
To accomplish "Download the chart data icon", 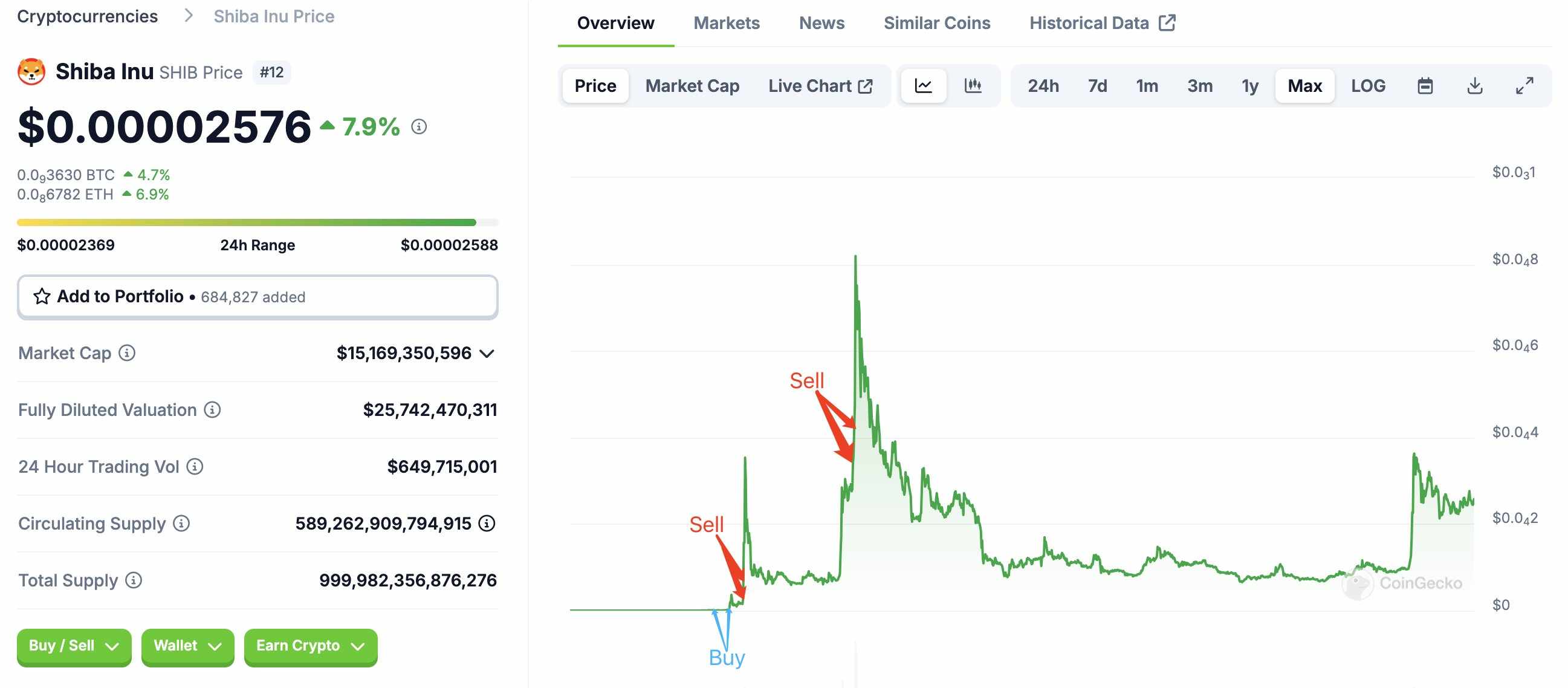I will [1474, 86].
